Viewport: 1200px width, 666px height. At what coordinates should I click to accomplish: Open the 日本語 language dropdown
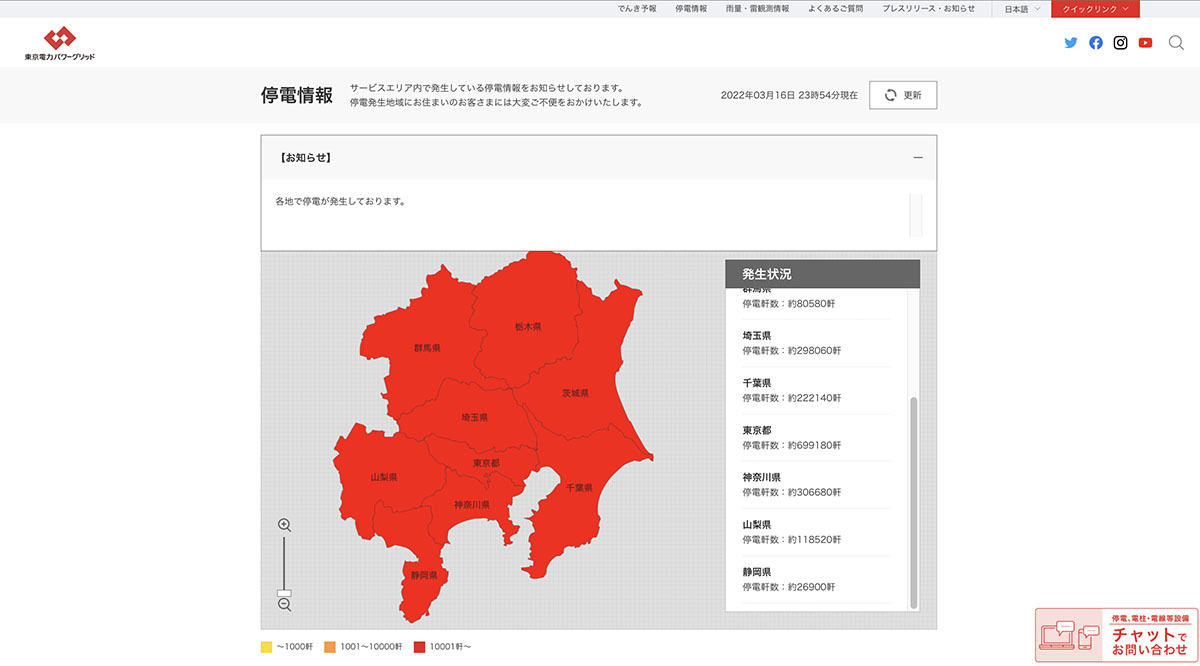tap(1022, 9)
